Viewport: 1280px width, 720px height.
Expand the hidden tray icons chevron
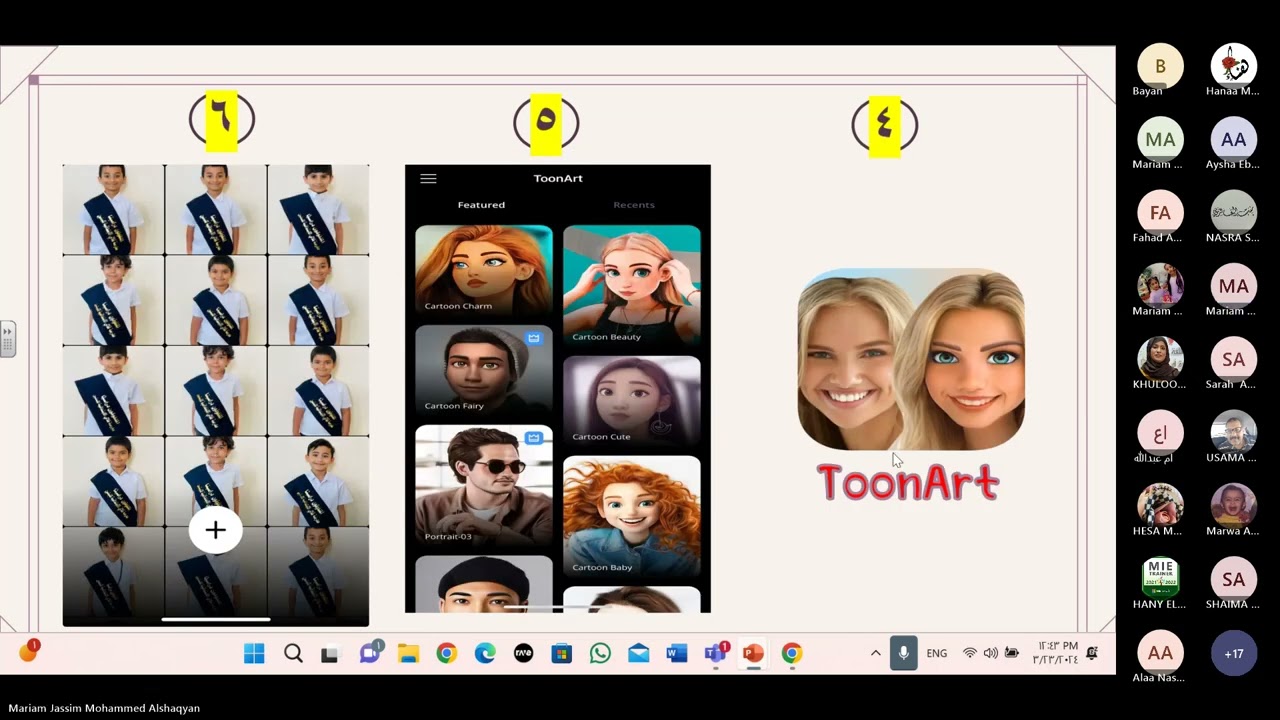875,653
